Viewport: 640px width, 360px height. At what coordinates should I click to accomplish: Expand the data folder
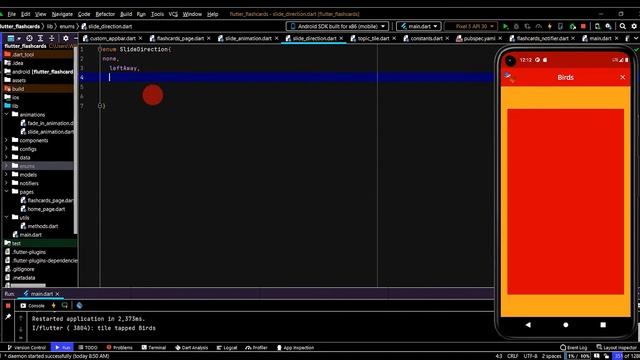[7, 157]
